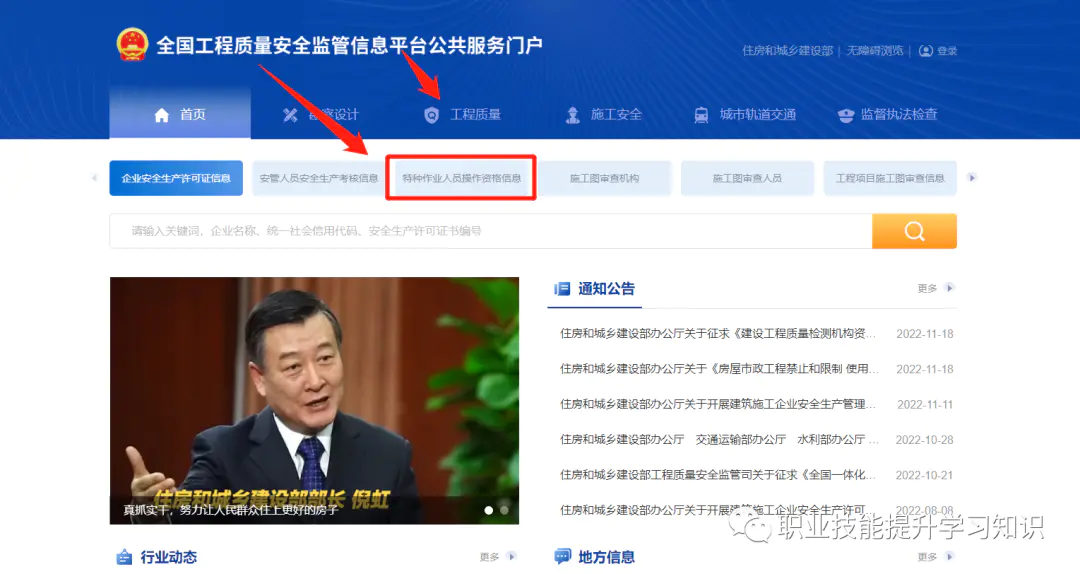1080x574 pixels.
Task: Click the user login icon
Action: 926,51
